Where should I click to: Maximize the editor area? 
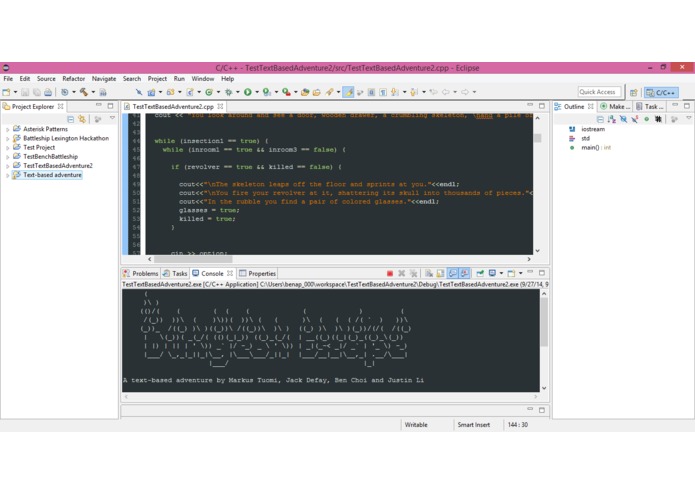542,106
